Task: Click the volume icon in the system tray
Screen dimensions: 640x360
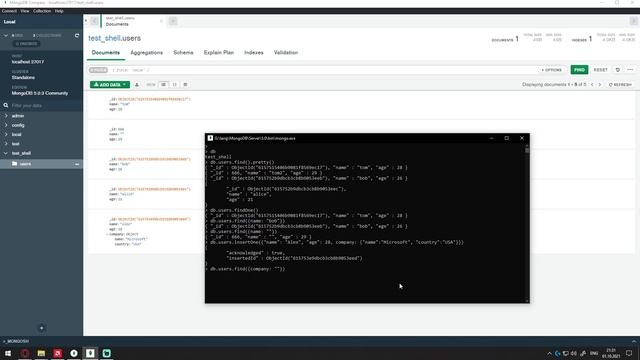Action: (x=574, y=353)
